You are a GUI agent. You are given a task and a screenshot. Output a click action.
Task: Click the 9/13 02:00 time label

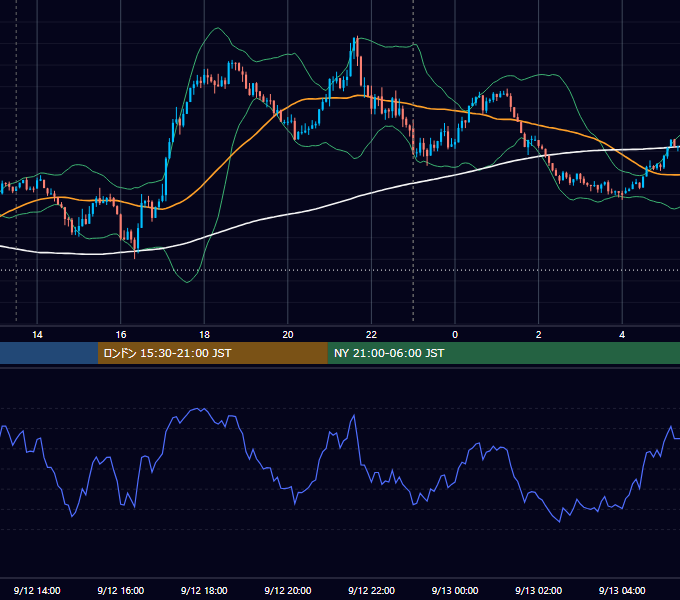click(539, 590)
